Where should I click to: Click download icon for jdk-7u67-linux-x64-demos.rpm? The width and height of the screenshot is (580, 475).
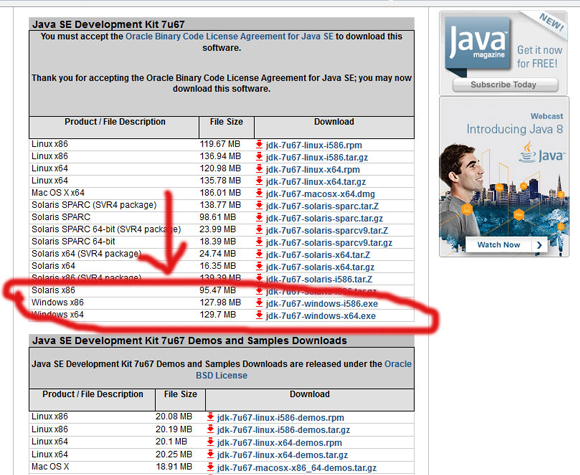tap(210, 442)
